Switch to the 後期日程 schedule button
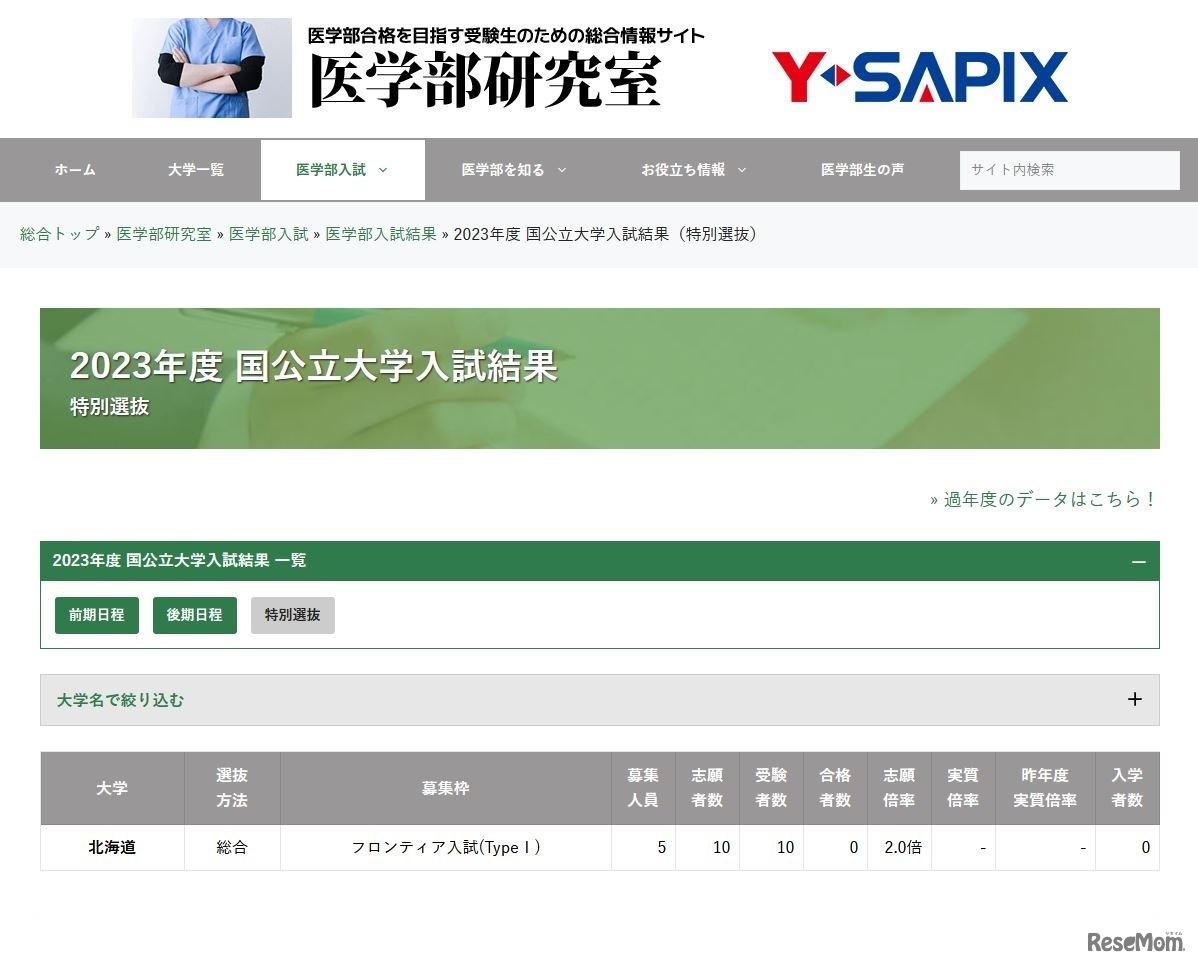 click(194, 615)
